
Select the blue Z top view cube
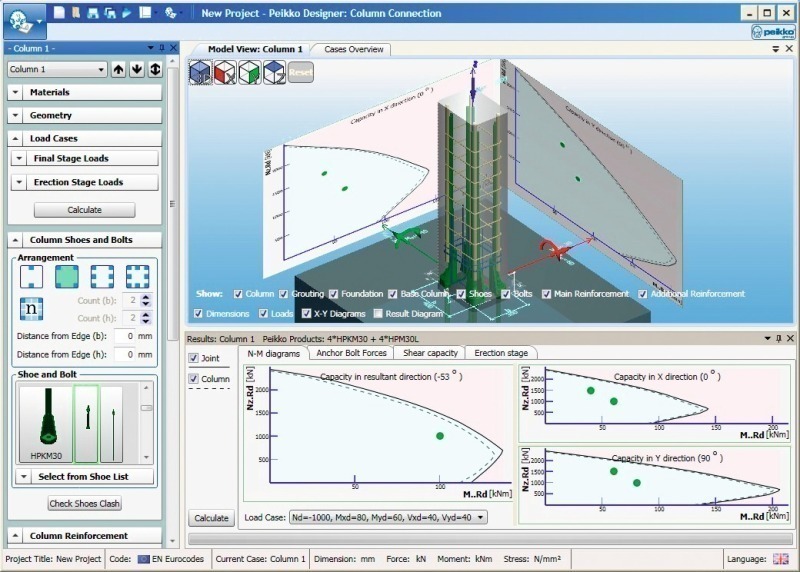pos(274,72)
